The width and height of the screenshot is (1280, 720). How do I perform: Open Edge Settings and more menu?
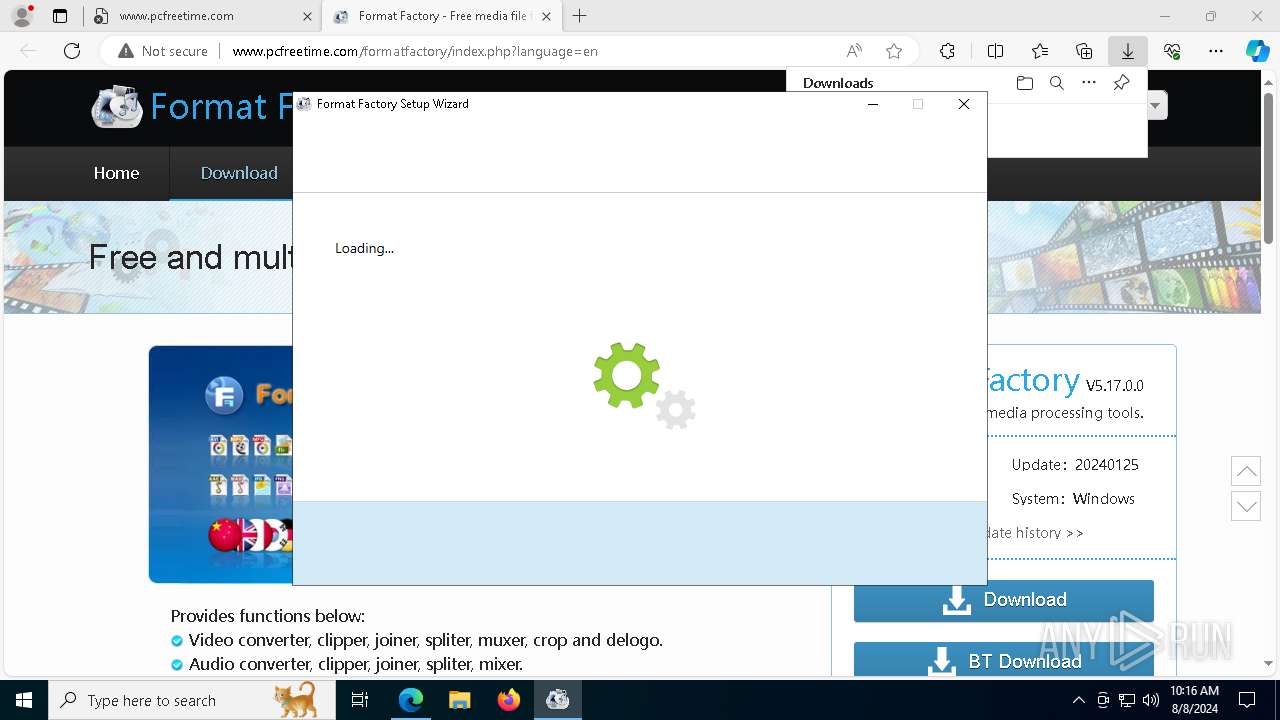tap(1216, 51)
